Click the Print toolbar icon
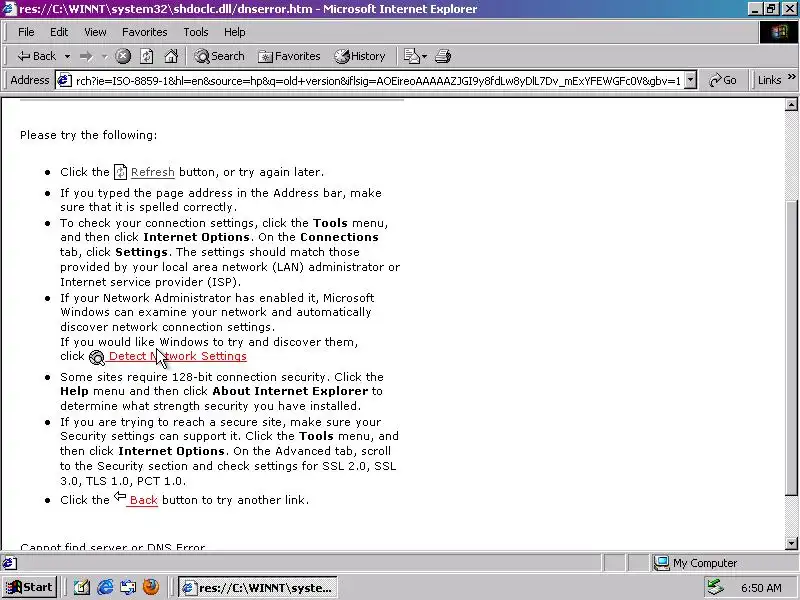The image size is (800, 600). click(x=443, y=56)
